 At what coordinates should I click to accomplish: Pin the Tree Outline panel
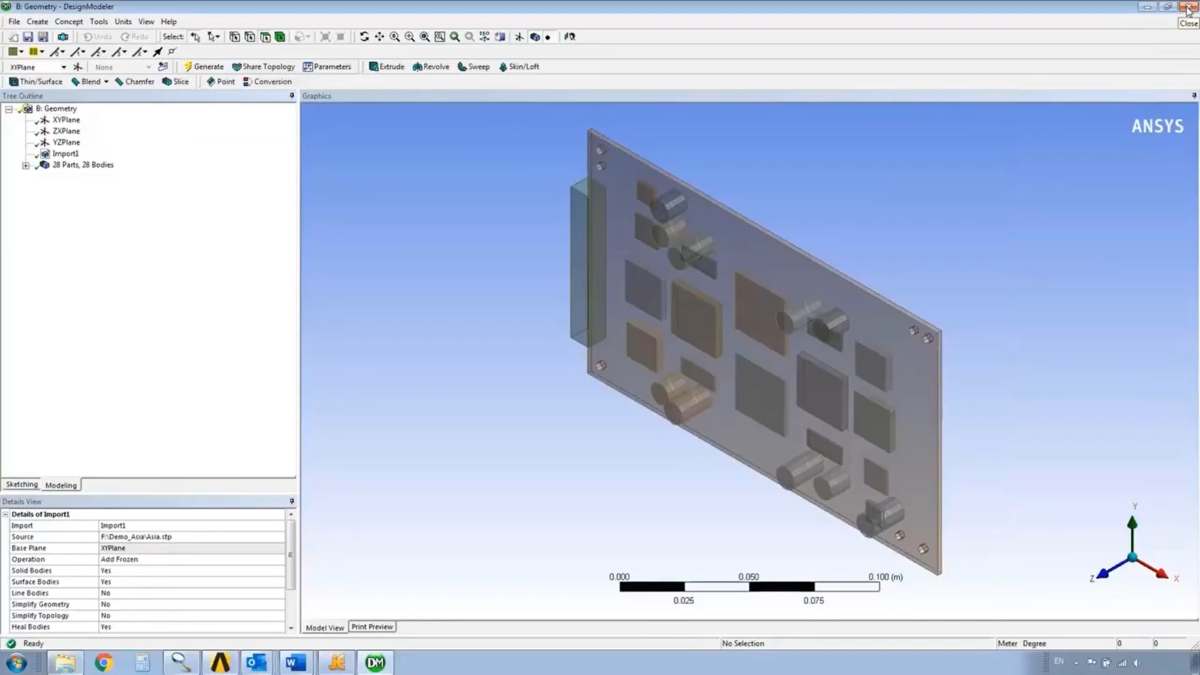tap(292, 96)
